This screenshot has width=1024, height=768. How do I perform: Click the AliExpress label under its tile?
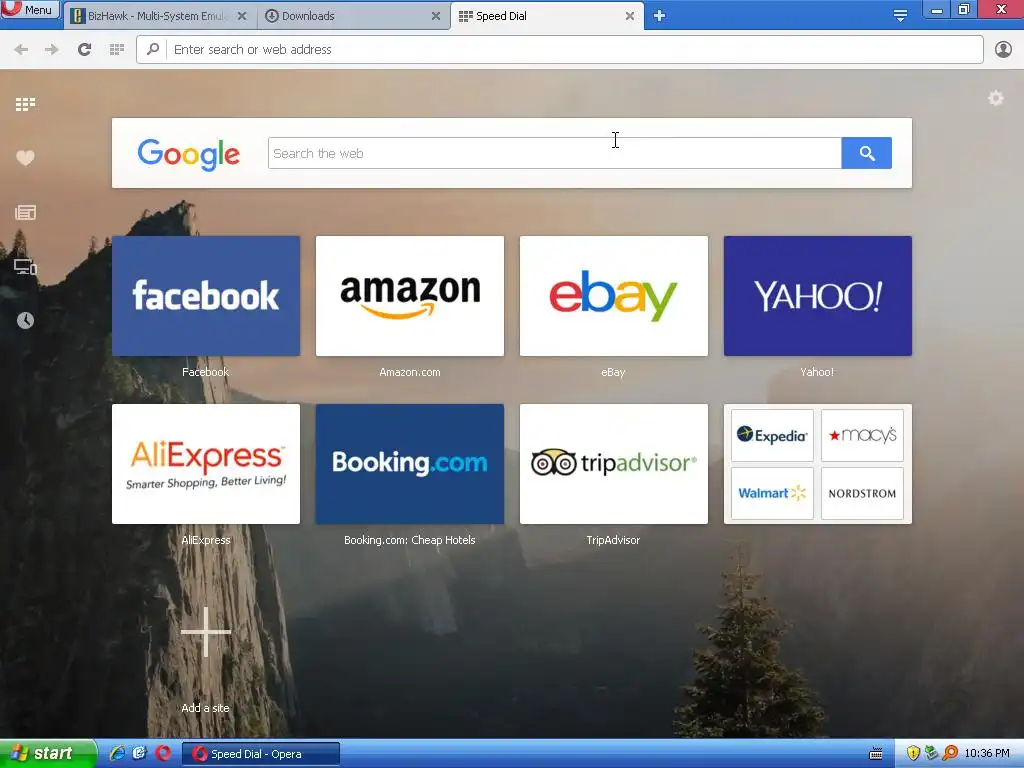pyautogui.click(x=206, y=540)
